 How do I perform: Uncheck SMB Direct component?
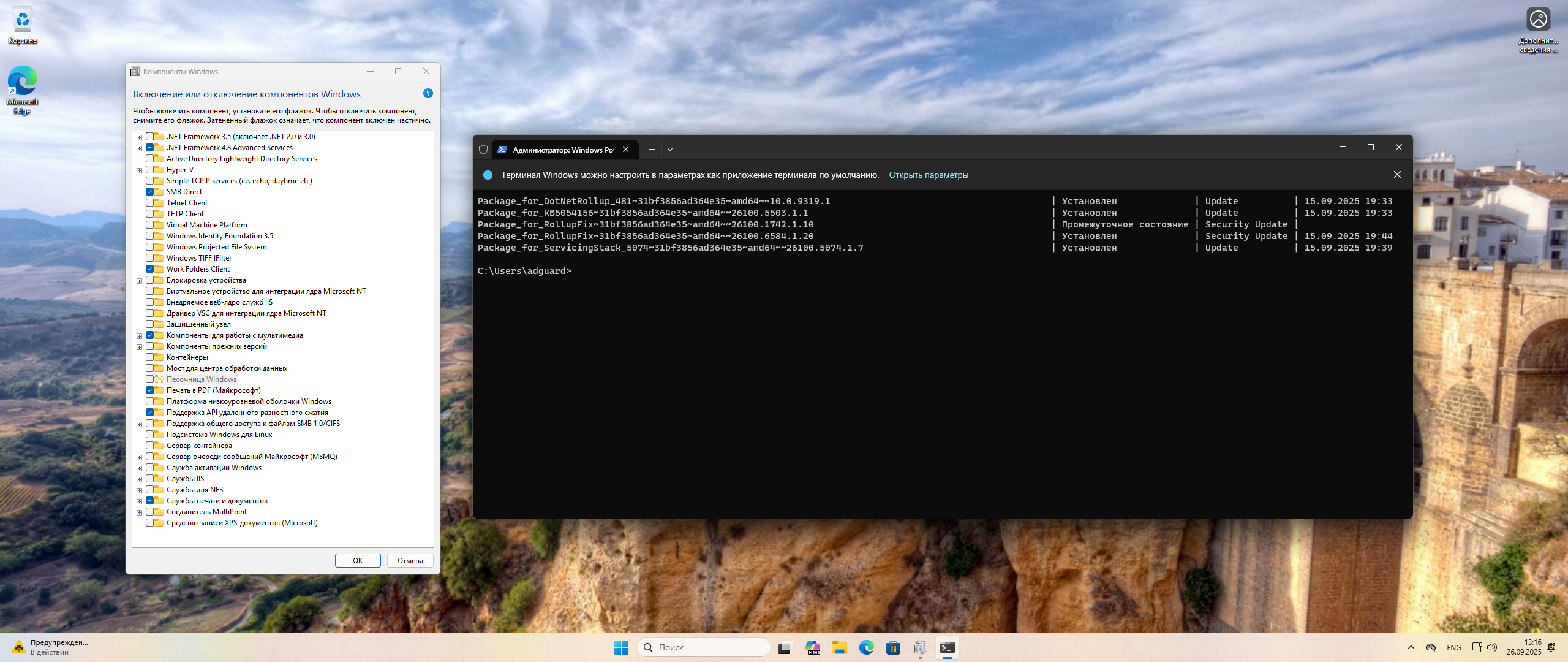pyautogui.click(x=149, y=192)
